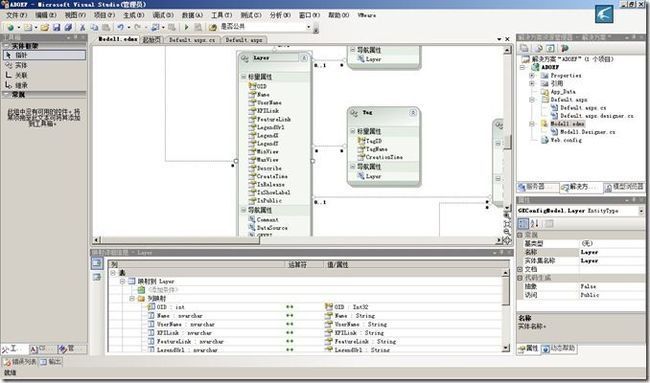Click the Save All toolbar icon

point(68,27)
